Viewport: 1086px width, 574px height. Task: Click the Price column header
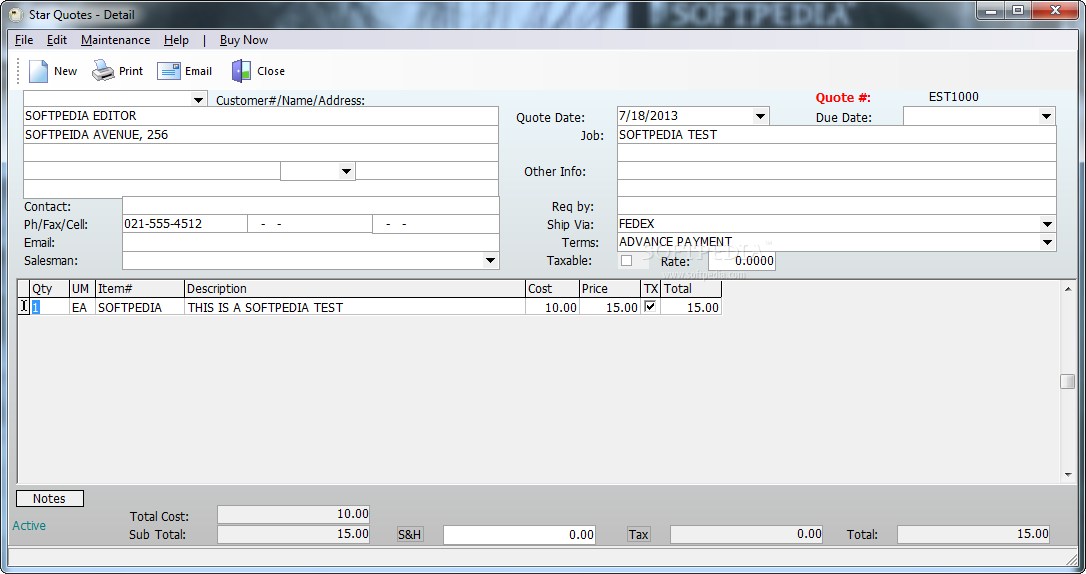[610, 289]
